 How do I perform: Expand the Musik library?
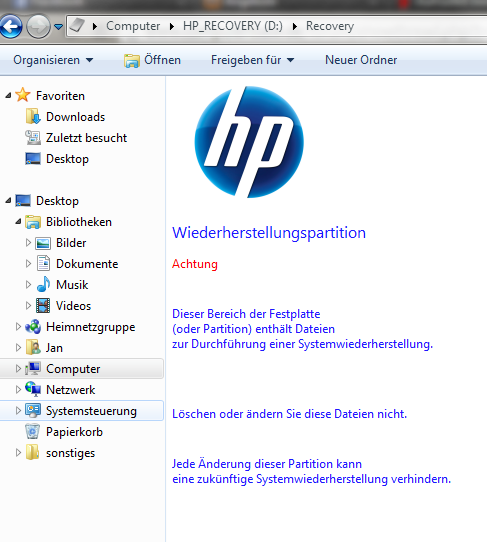tap(28, 285)
